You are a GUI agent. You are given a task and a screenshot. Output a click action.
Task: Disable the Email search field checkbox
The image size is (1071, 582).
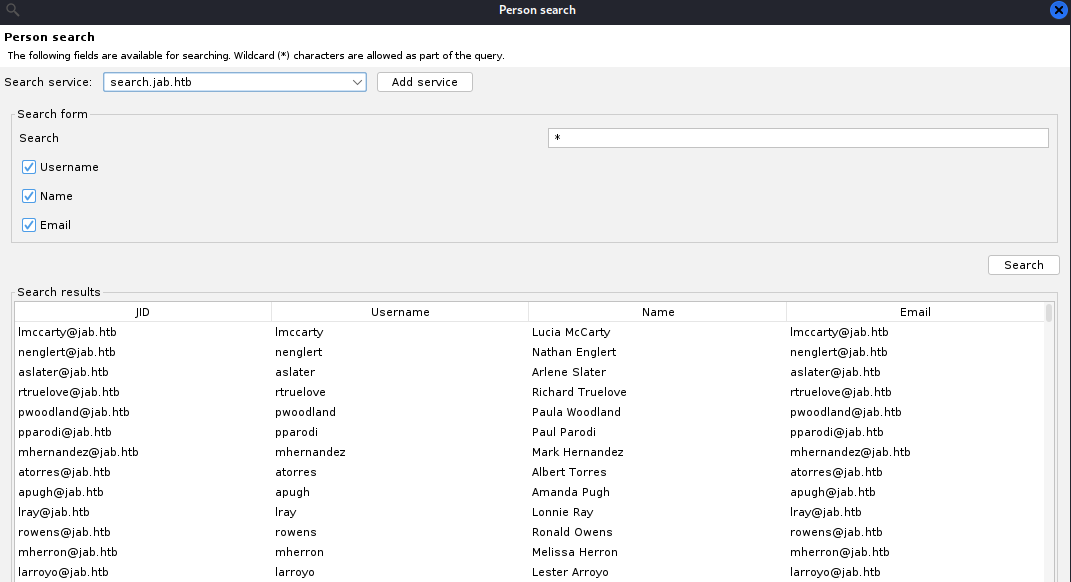tap(29, 225)
